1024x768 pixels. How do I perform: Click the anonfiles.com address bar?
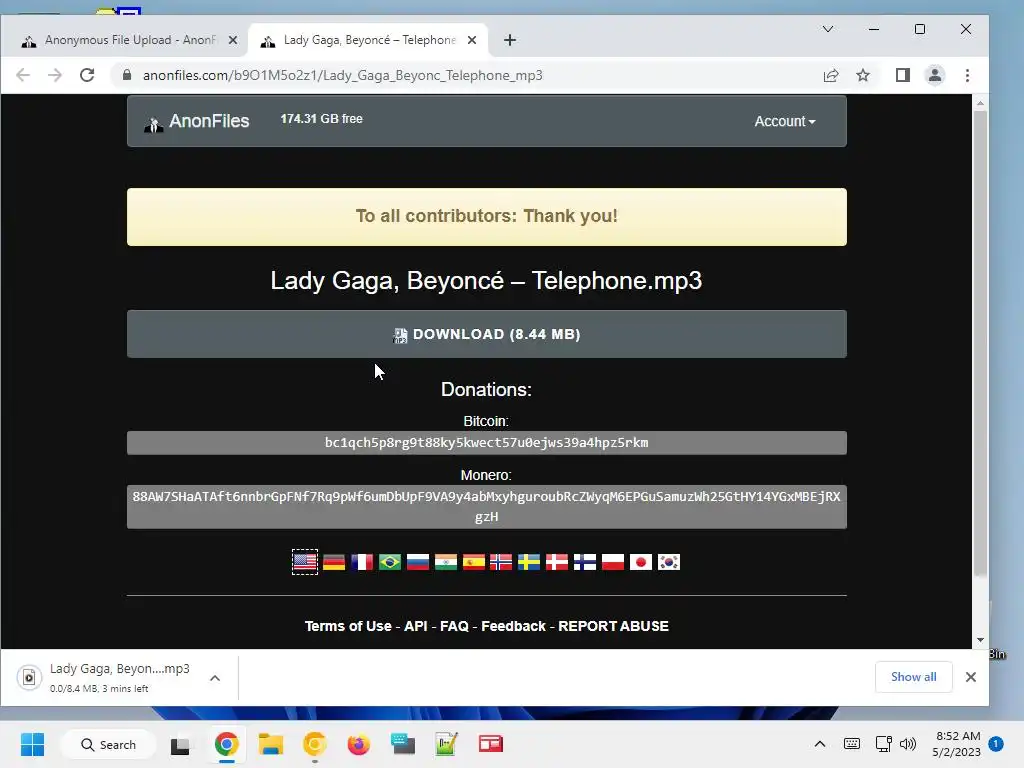(x=457, y=75)
